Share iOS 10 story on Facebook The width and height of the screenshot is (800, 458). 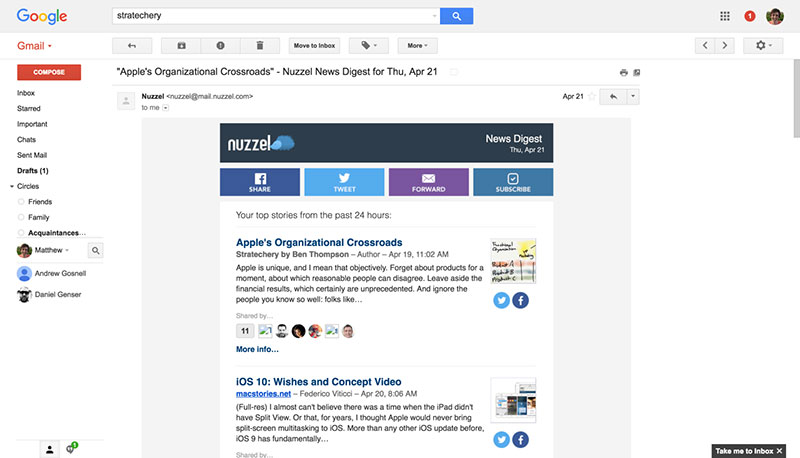(520, 440)
